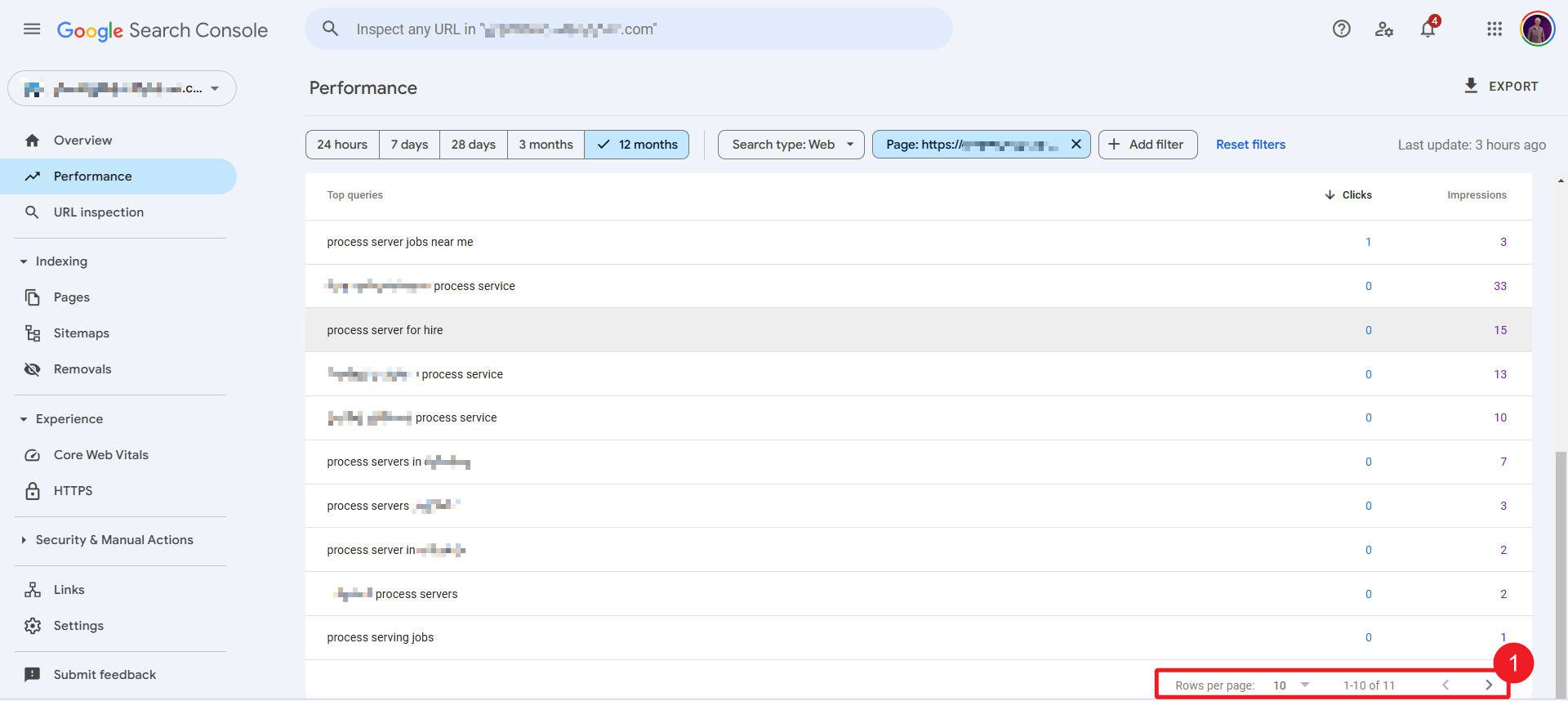Open the hamburger main menu
This screenshot has height=701, width=1568.
click(32, 29)
